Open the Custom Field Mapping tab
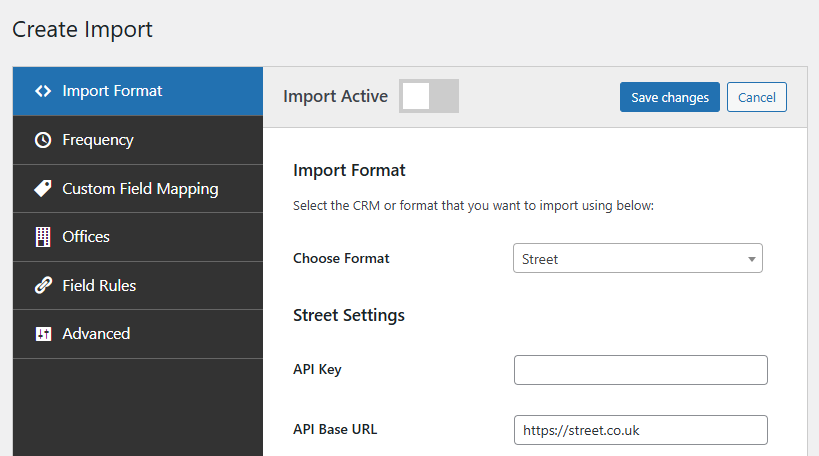 click(139, 188)
